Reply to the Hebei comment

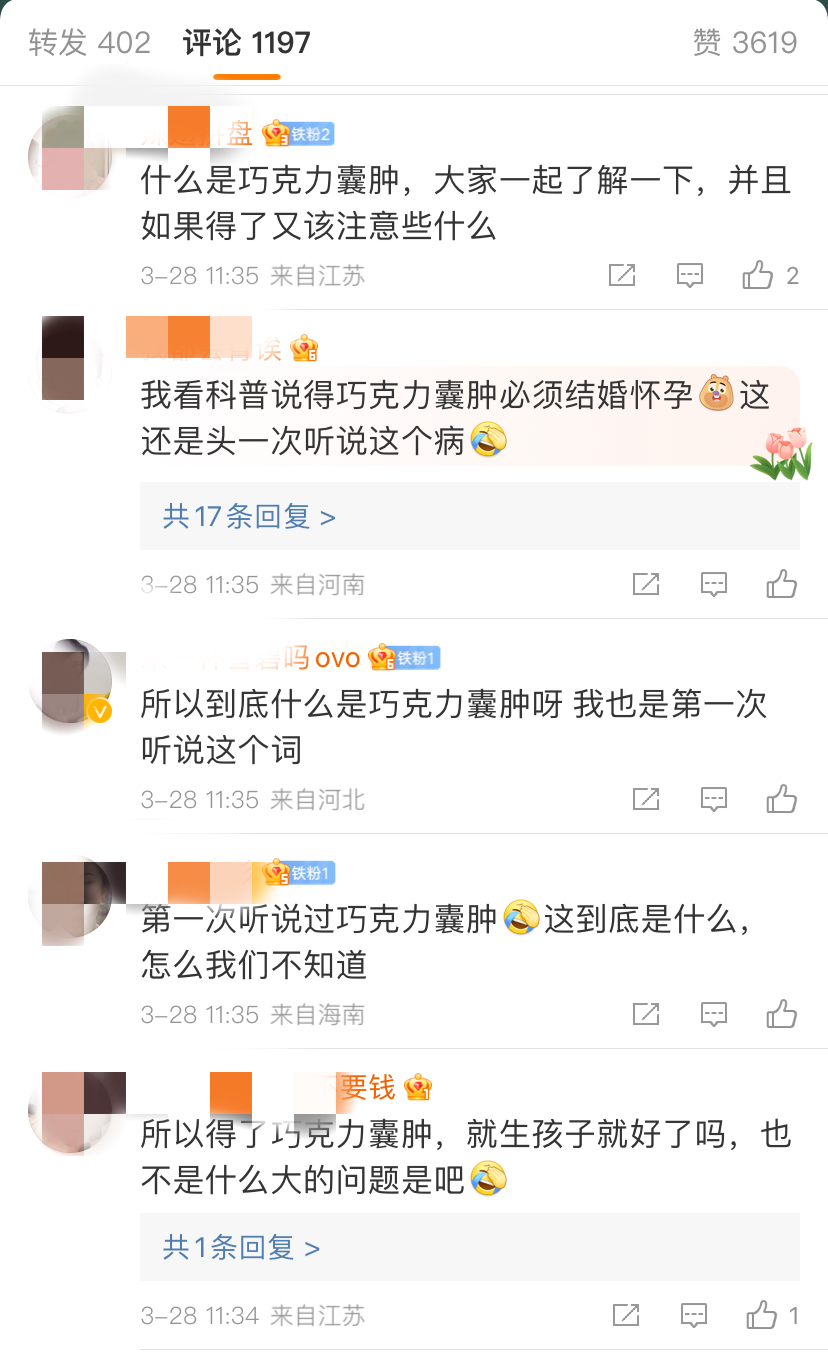pos(714,800)
